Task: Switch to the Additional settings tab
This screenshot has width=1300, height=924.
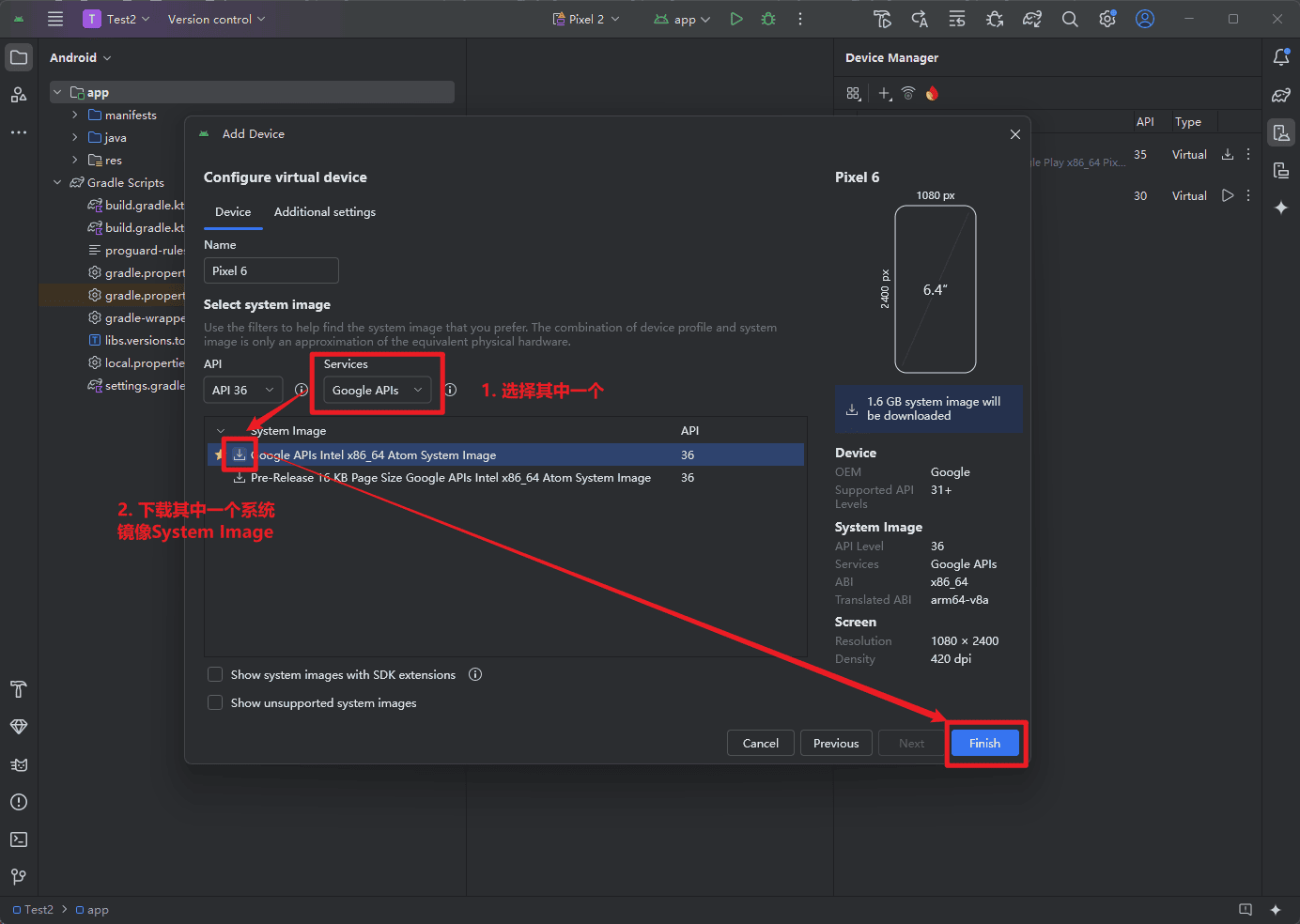Action: coord(324,212)
